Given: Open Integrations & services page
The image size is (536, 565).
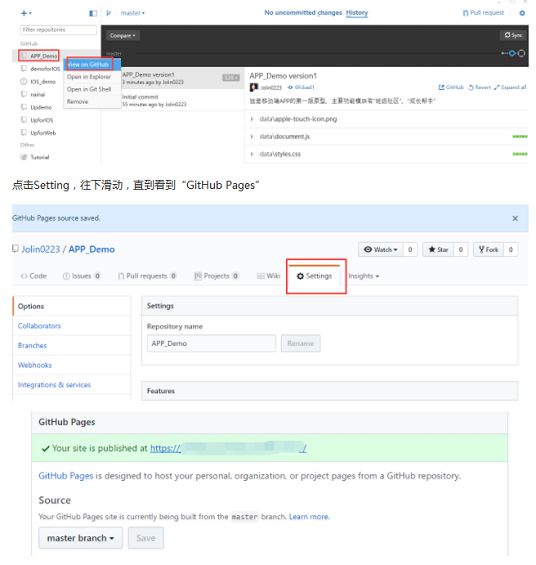Looking at the screenshot, I should [54, 385].
